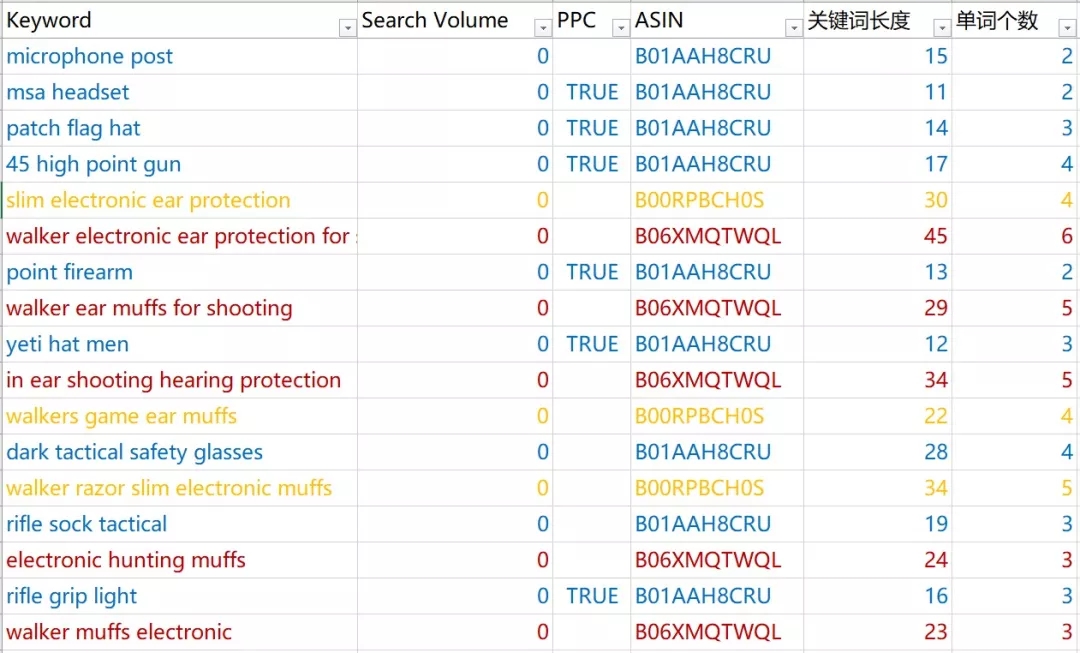Select the 'rifle sock tactical' cell
This screenshot has width=1080, height=653.
tap(179, 524)
